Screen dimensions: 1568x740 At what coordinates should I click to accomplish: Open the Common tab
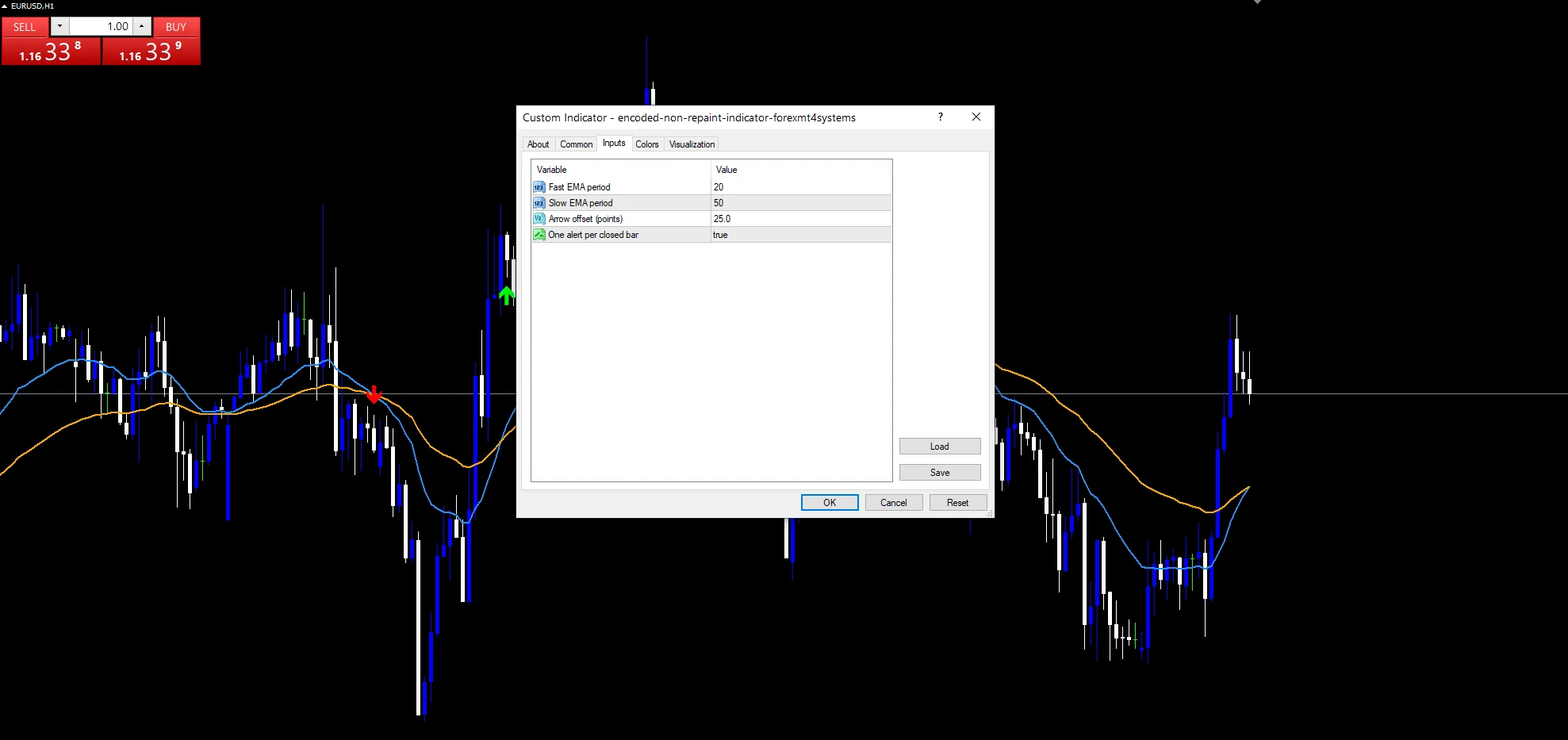(576, 144)
